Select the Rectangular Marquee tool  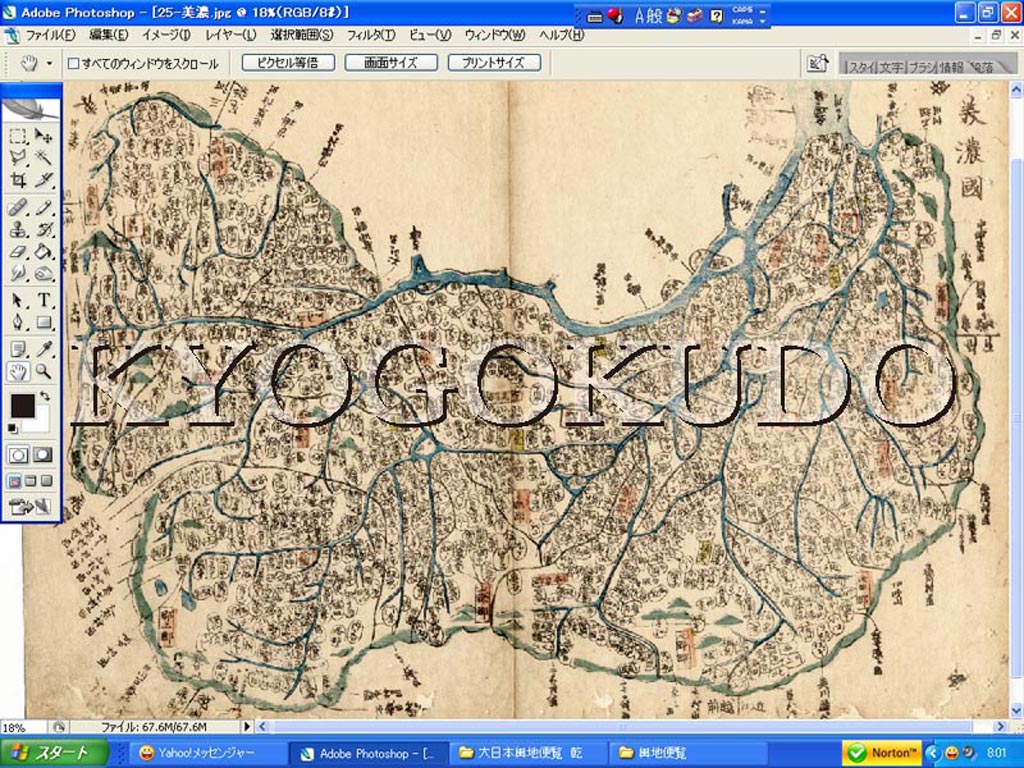coord(18,136)
